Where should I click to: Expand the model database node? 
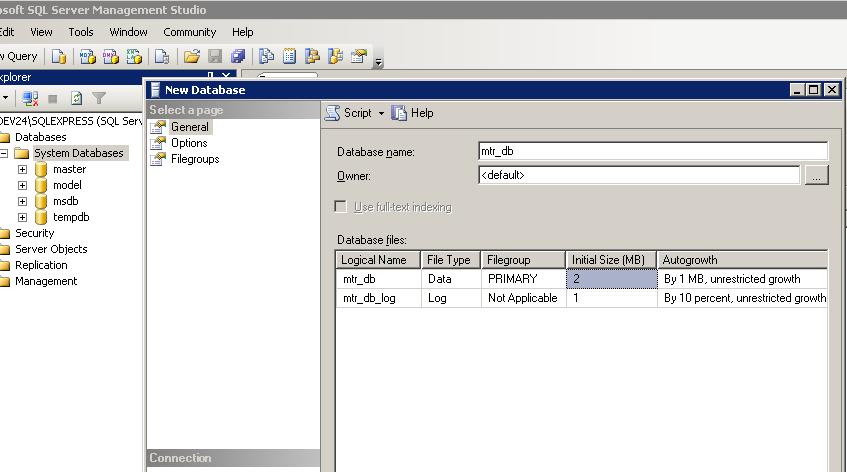[x=22, y=185]
